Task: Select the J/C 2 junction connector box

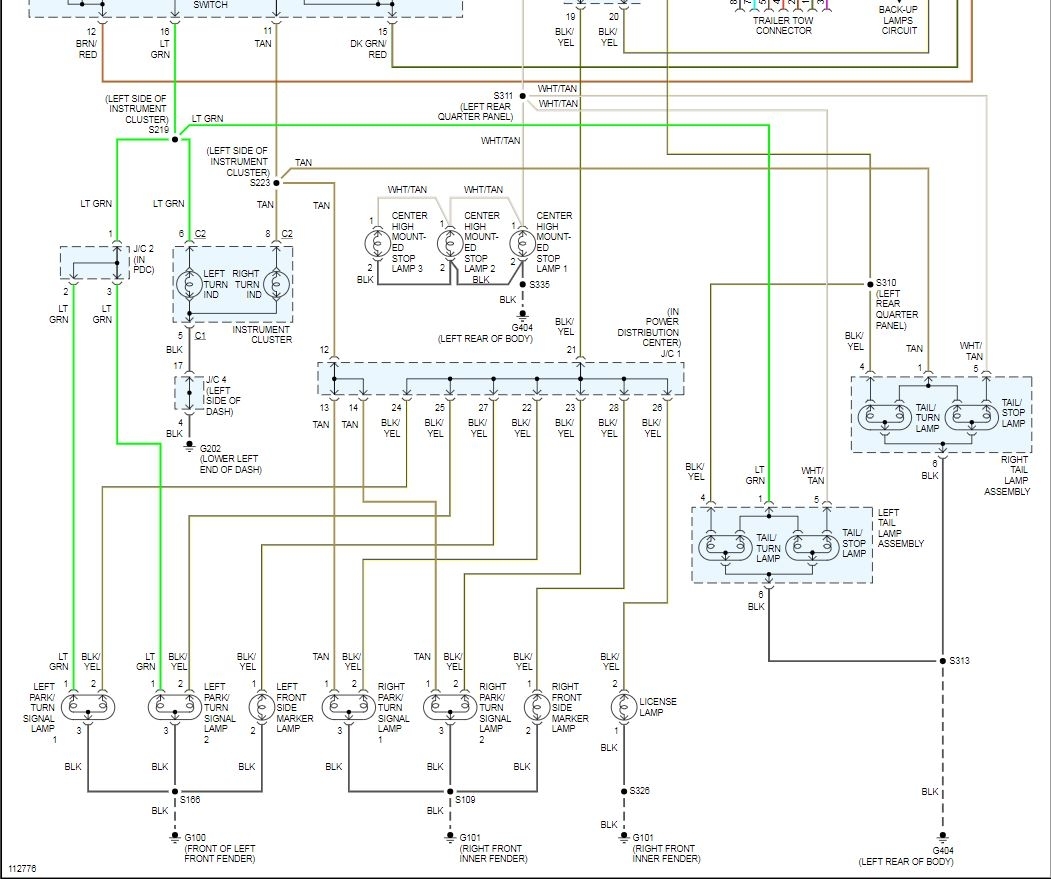Action: click(x=95, y=262)
